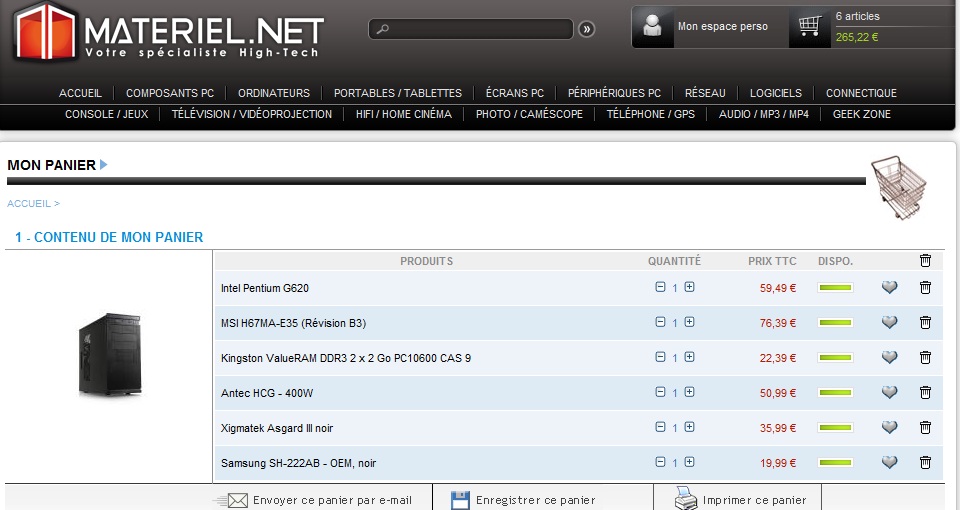Screen dimensions: 960x510
Task: Delete Intel Pentium G620 using trash icon
Action: coord(925,288)
